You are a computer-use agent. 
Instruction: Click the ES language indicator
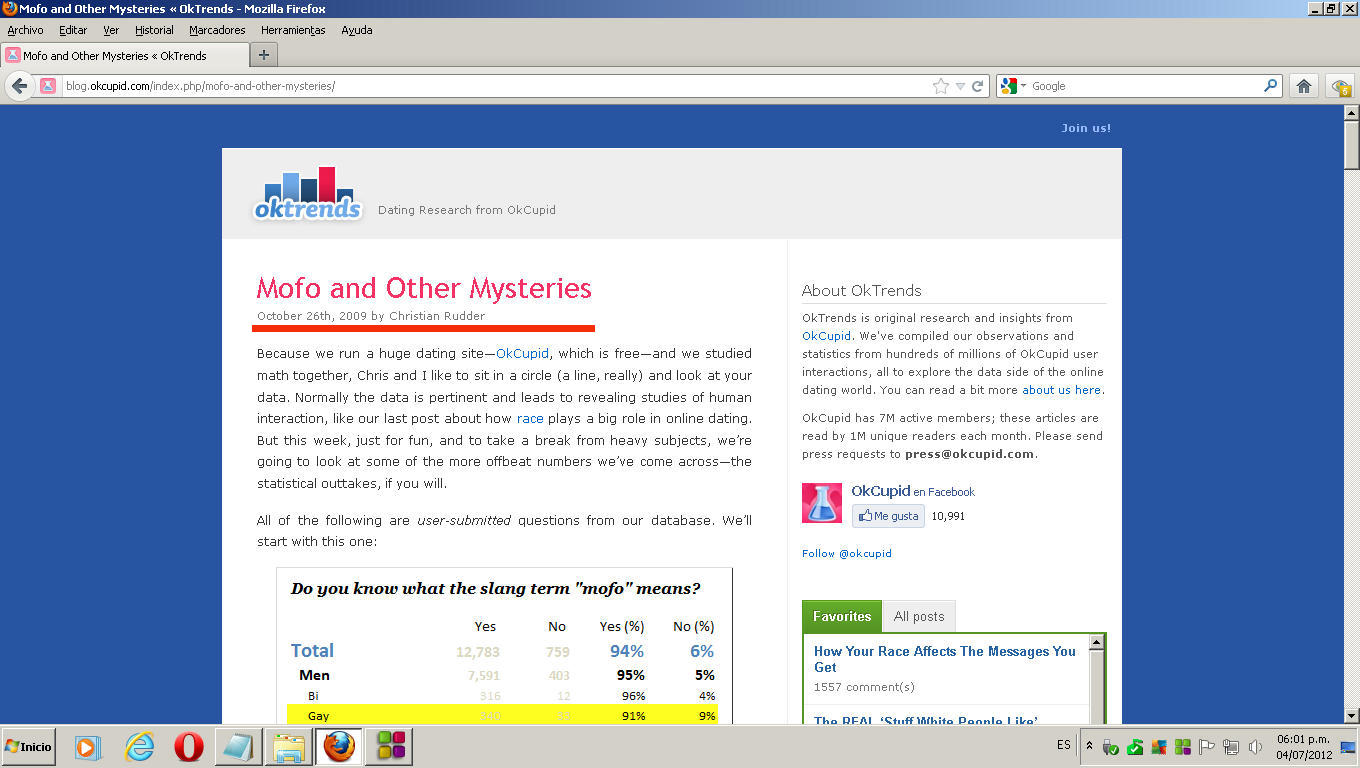pyautogui.click(x=1063, y=745)
